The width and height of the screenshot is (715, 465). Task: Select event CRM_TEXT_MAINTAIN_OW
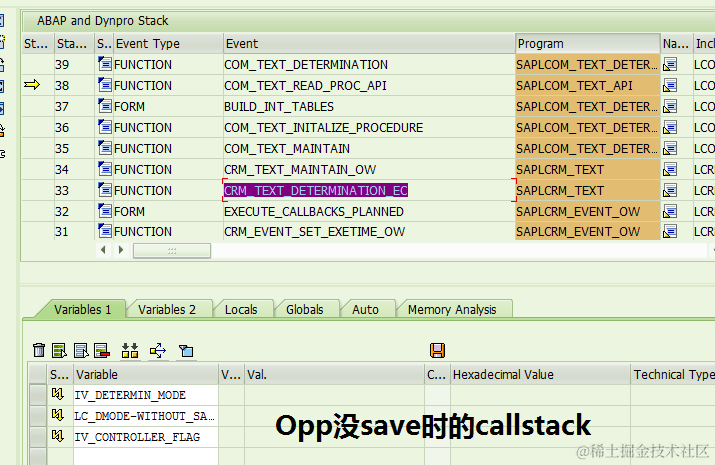point(300,170)
